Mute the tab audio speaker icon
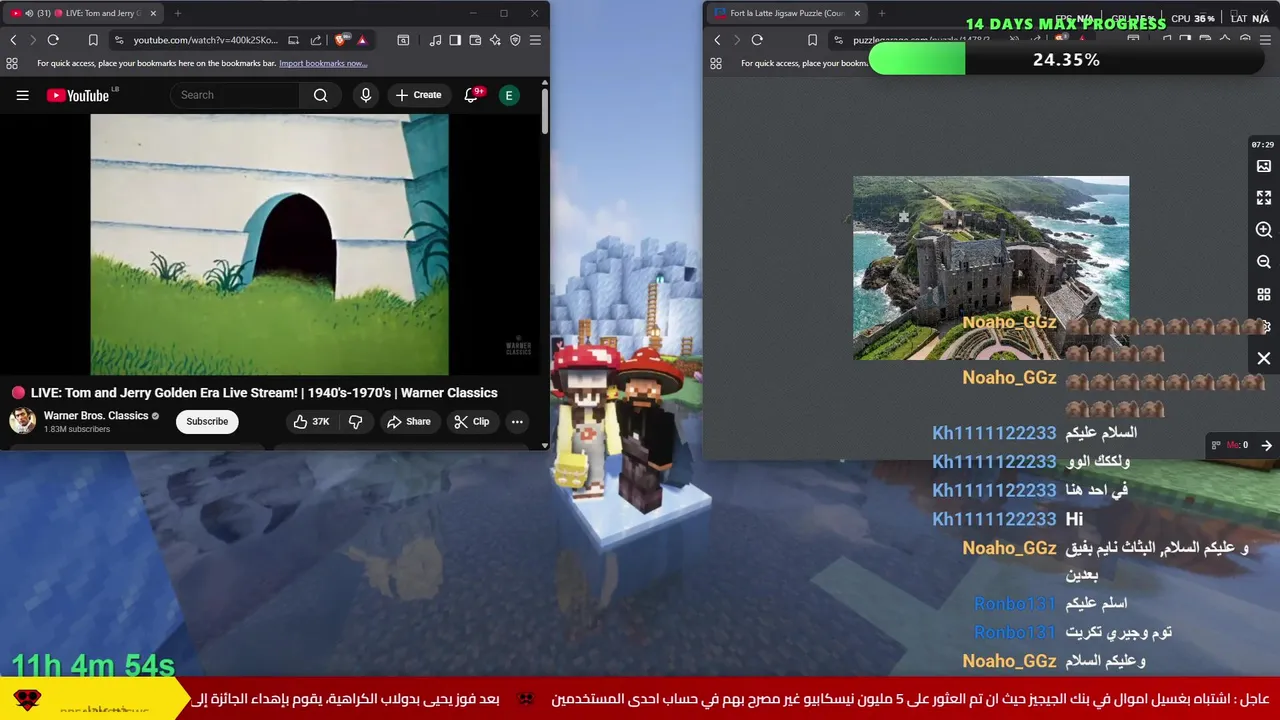Image resolution: width=1280 pixels, height=720 pixels. pyautogui.click(x=29, y=13)
